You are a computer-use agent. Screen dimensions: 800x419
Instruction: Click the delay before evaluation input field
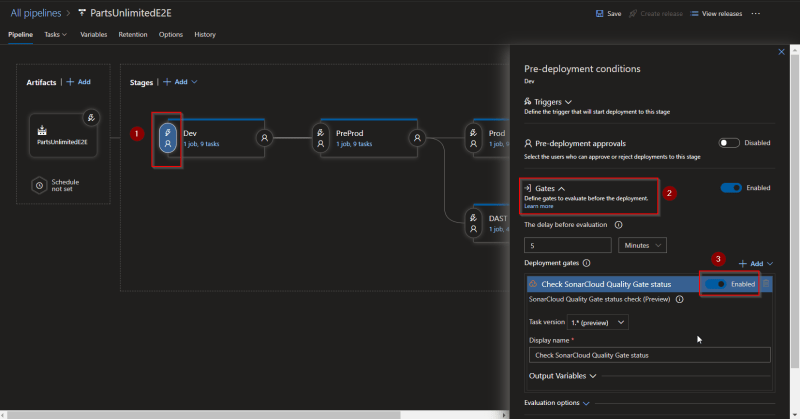(x=567, y=245)
